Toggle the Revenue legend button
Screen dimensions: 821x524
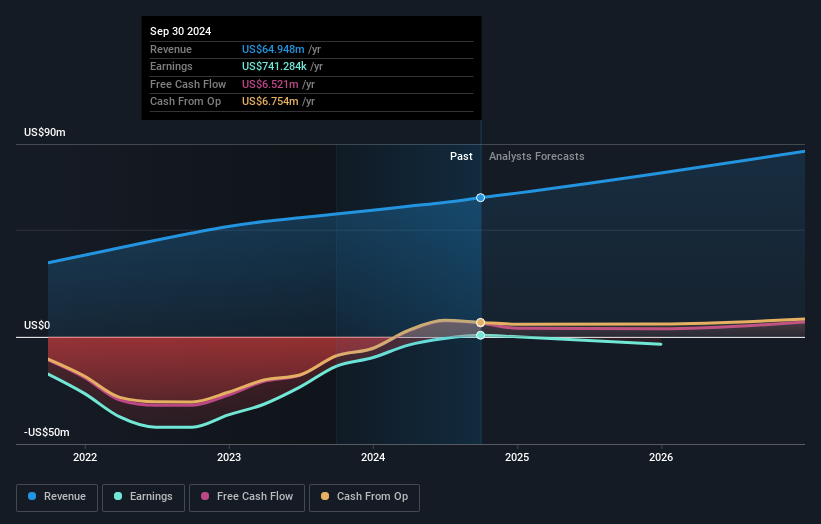[x=57, y=497]
